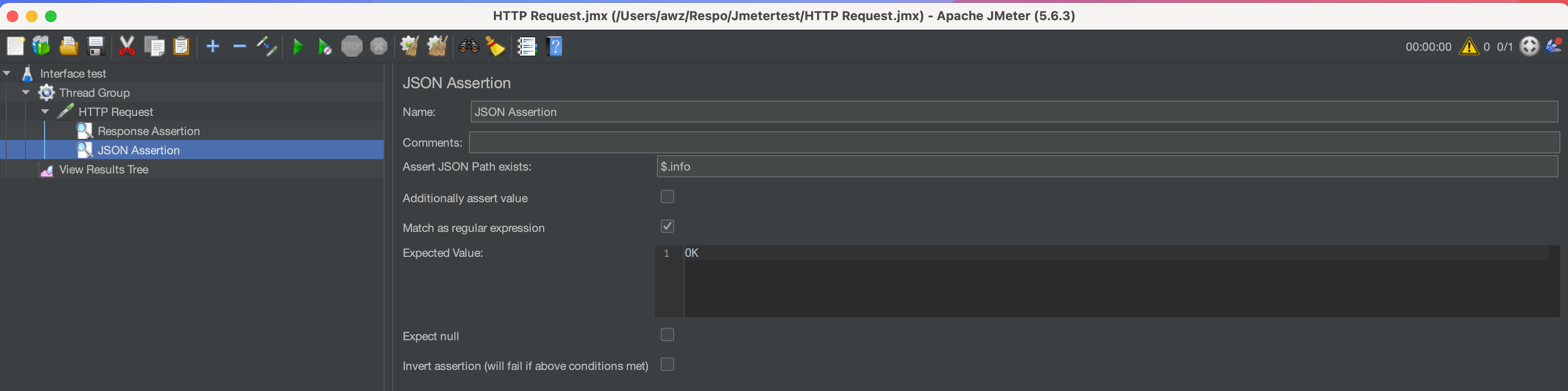The image size is (1568, 391).
Task: Collapse all tree nodes with minus icon
Action: pos(240,46)
